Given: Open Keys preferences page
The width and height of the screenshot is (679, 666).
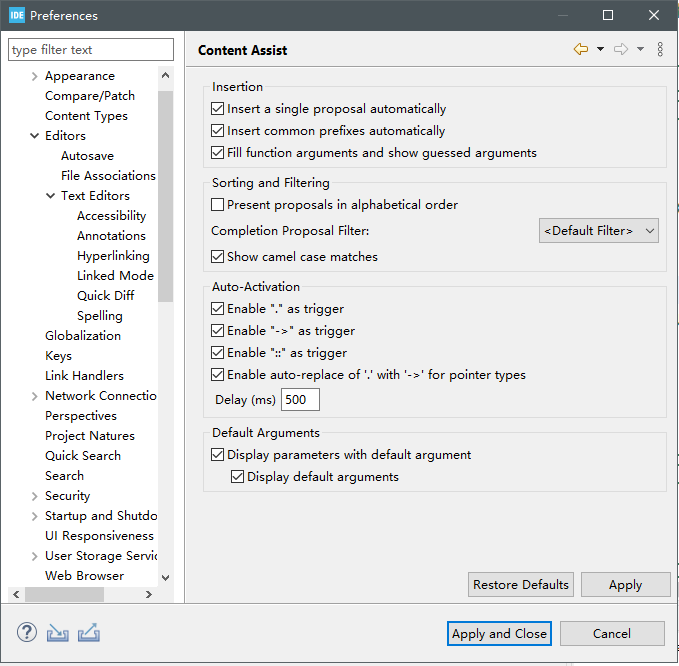Looking at the screenshot, I should tap(58, 356).
